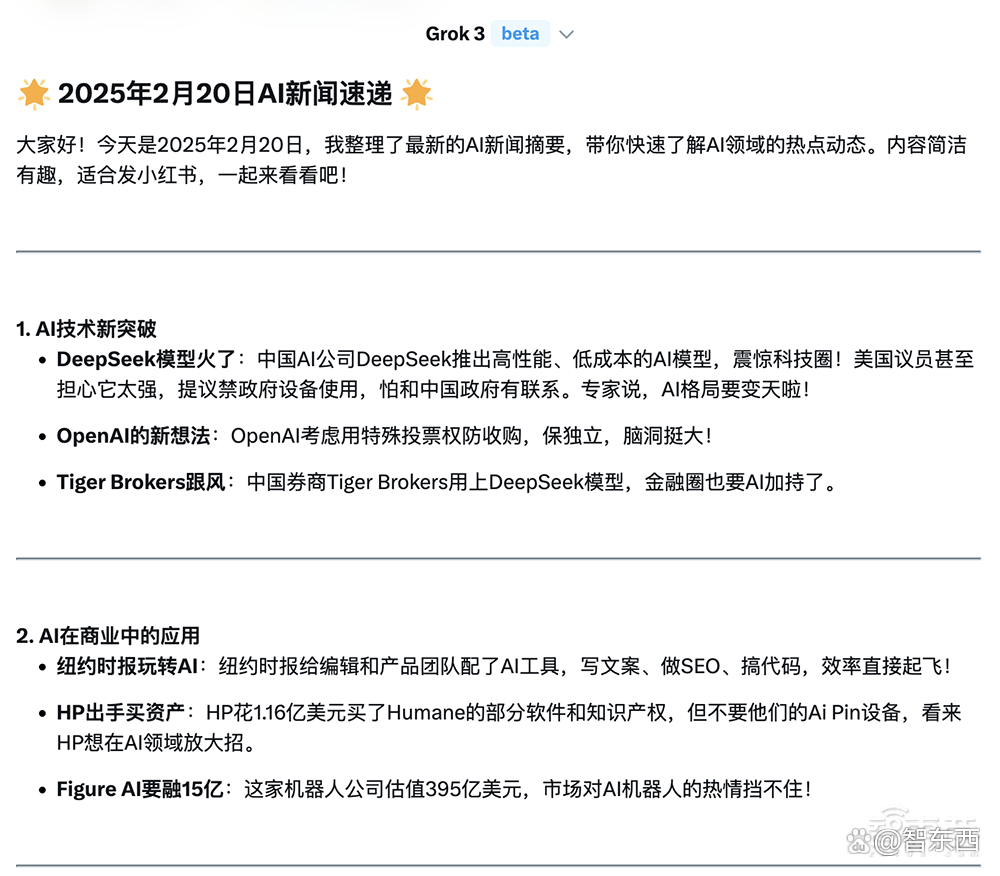Click the intro text starting 大家好

(x=491, y=160)
